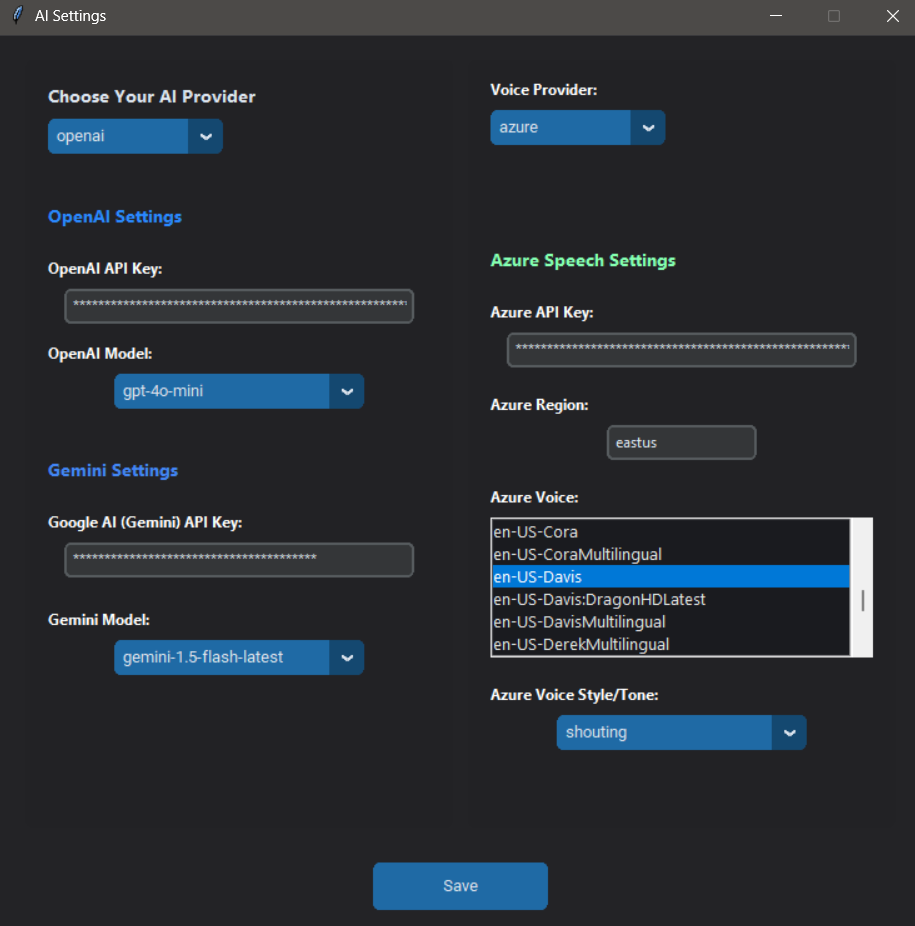
Task: Click the Google AI Gemini API Key field
Action: [x=239, y=560]
